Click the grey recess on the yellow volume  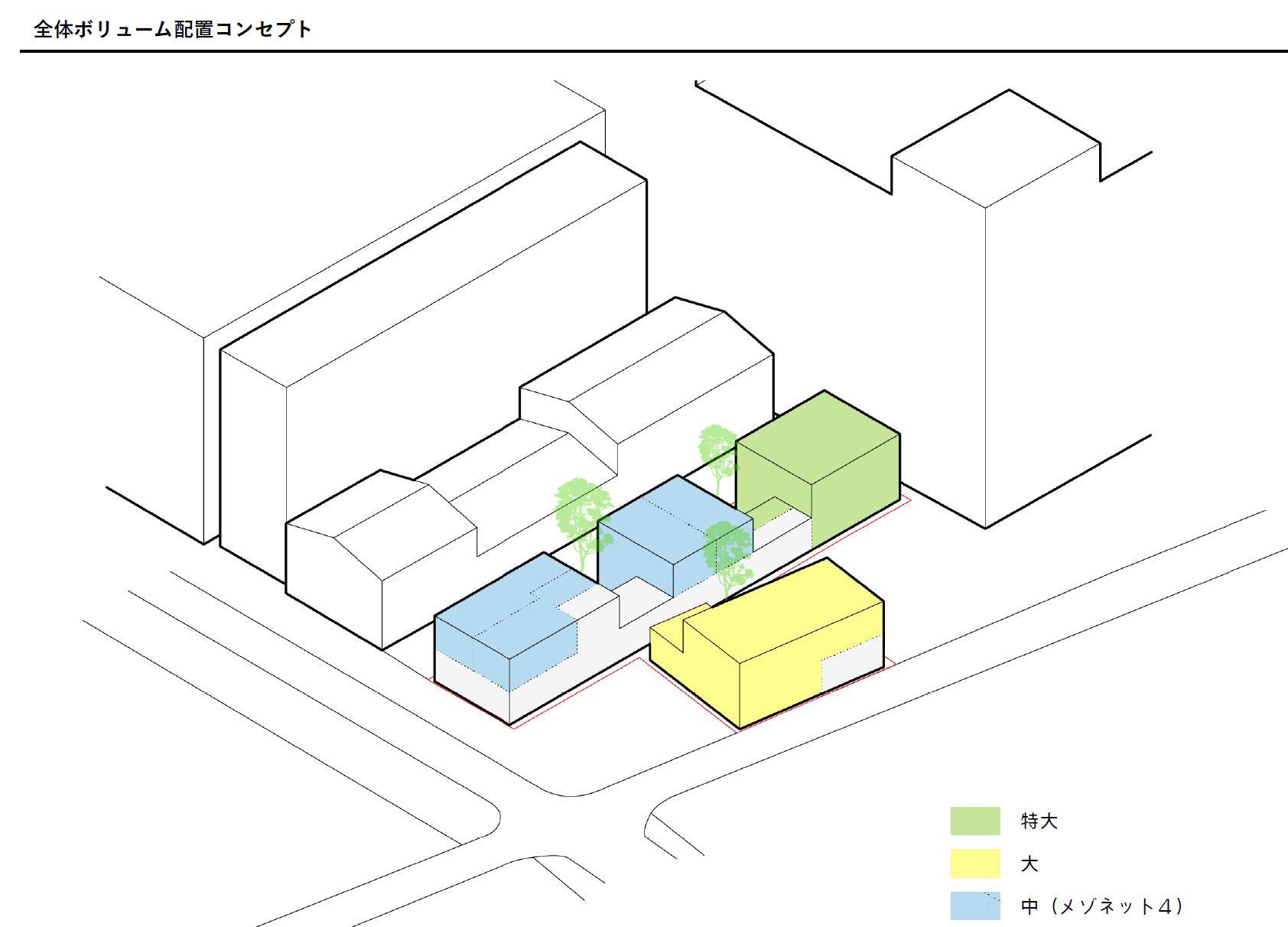point(851,664)
